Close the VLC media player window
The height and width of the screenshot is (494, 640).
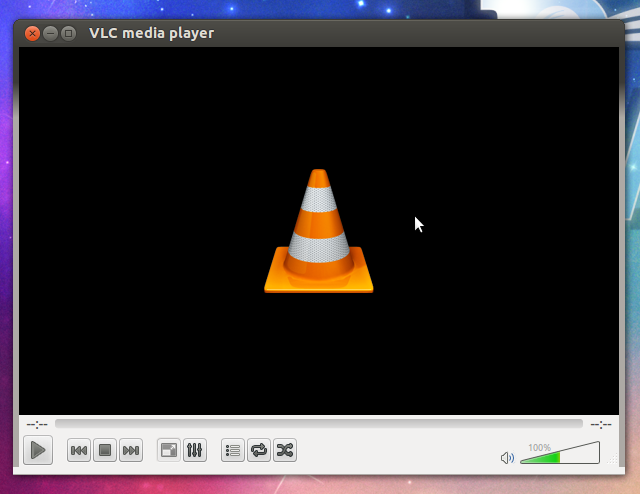click(32, 33)
